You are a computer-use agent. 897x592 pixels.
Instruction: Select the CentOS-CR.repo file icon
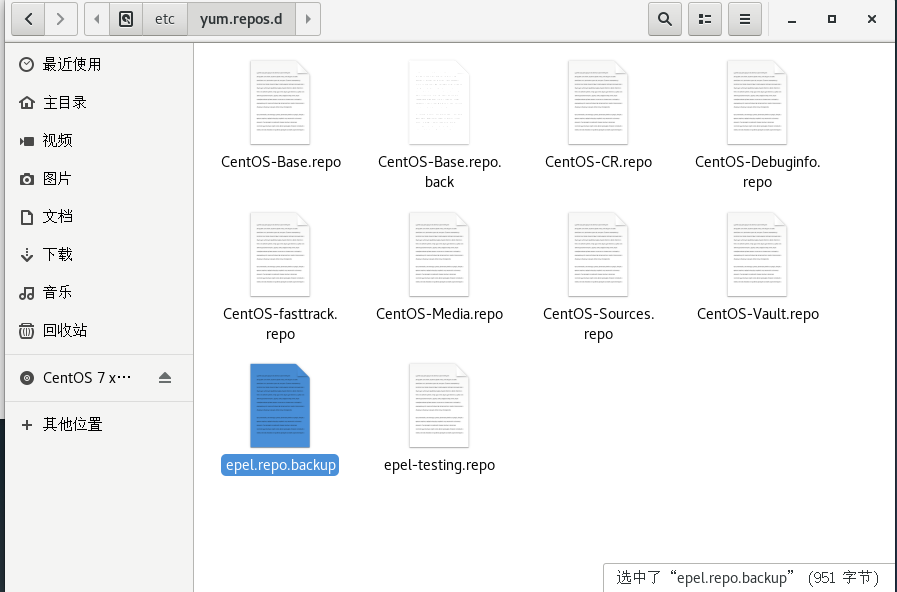598,102
